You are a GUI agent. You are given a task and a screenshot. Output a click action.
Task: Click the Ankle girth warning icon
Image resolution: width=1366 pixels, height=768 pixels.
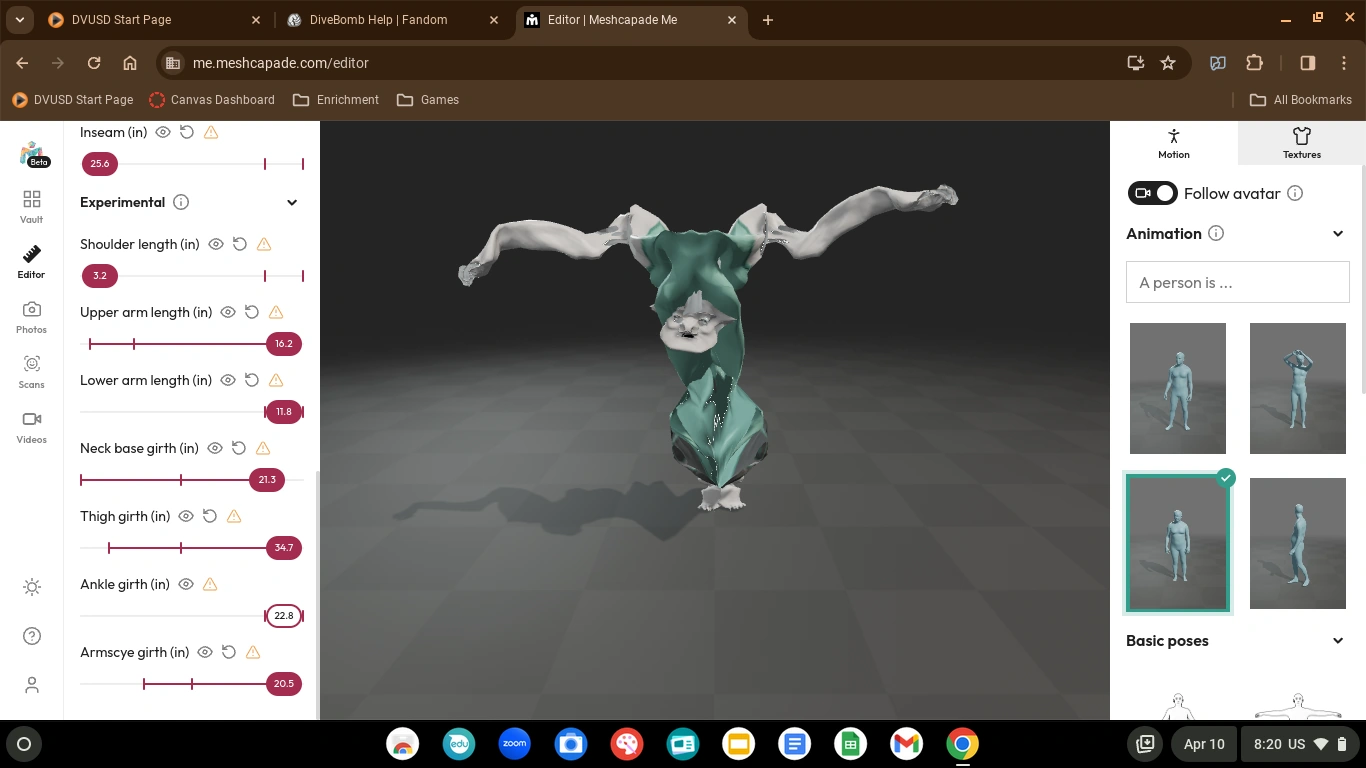coord(210,584)
